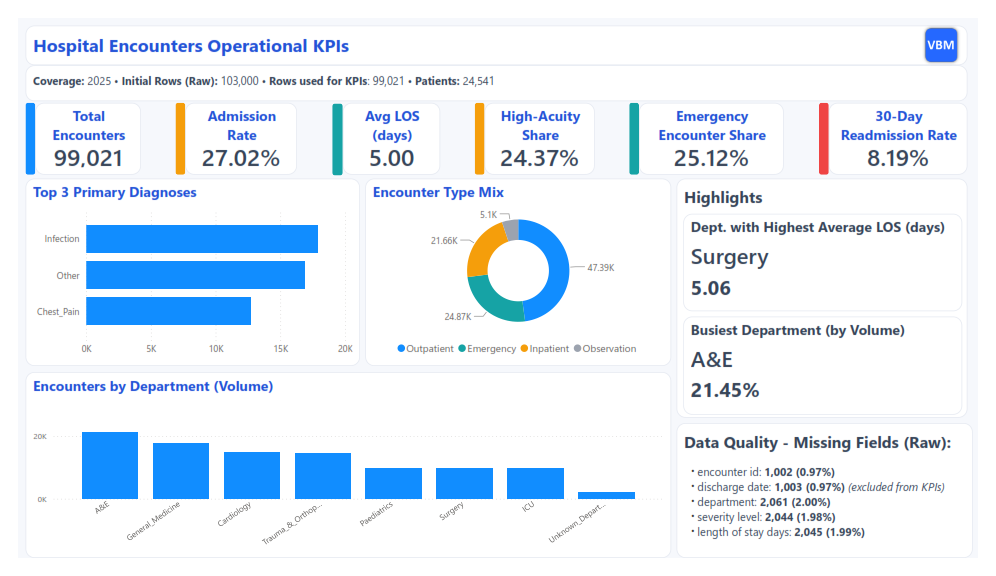Click the gray Observation donut segment
Screen dimensions: 996x576
pyautogui.click(x=512, y=229)
